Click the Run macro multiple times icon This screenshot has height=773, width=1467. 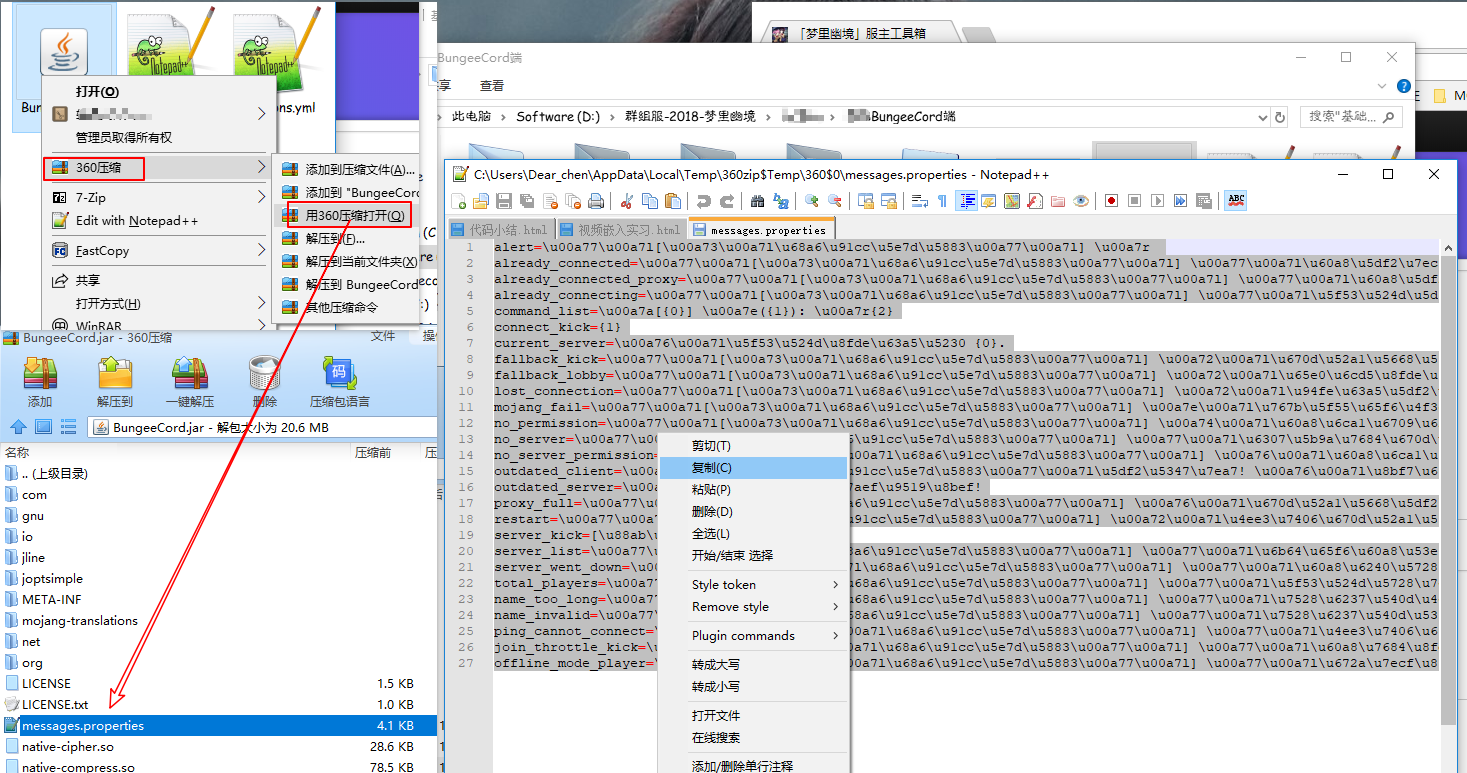point(1180,201)
